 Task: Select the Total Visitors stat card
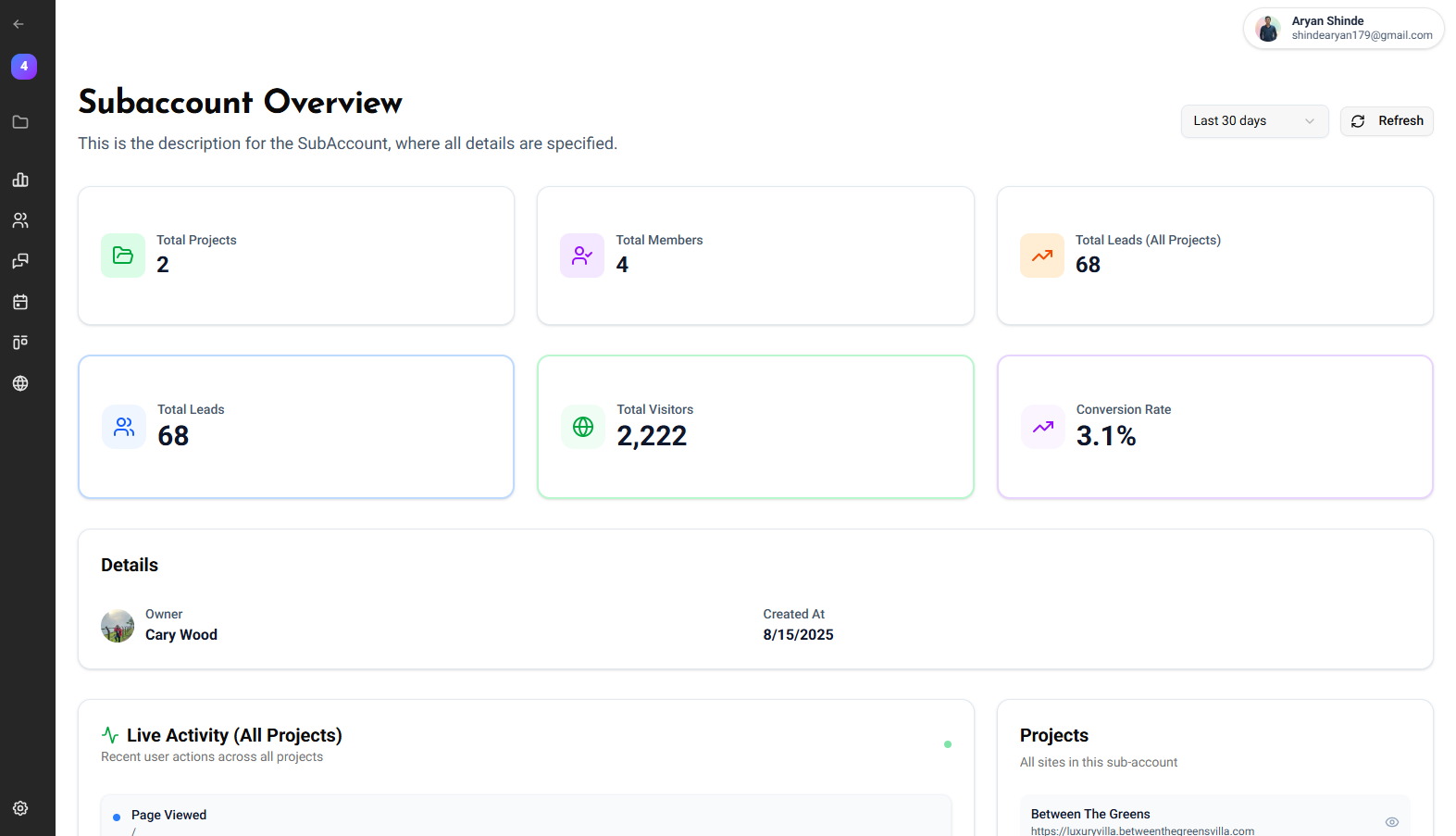tap(755, 427)
